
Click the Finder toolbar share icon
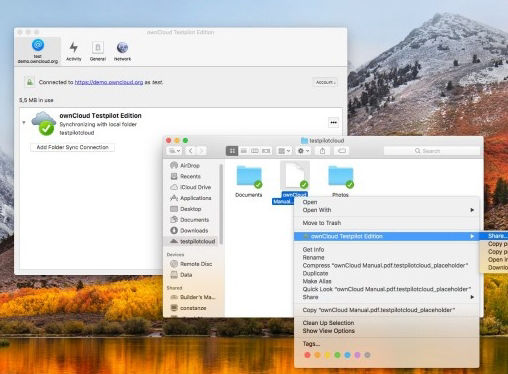(x=322, y=151)
